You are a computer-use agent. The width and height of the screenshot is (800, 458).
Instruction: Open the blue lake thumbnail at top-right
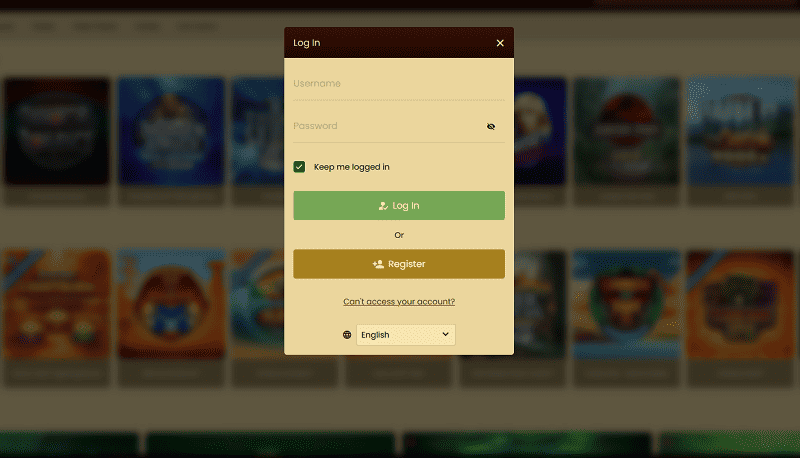pyautogui.click(x=741, y=132)
